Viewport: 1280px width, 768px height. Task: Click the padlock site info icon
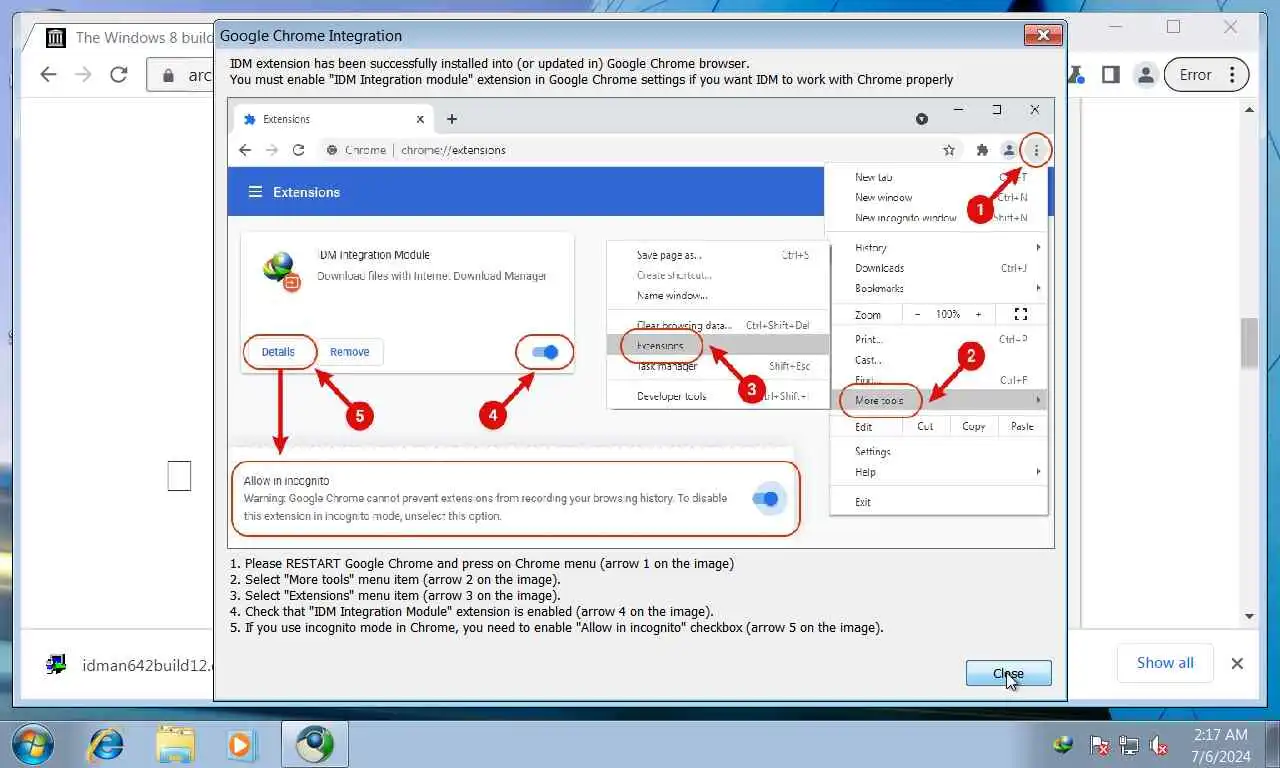click(168, 75)
